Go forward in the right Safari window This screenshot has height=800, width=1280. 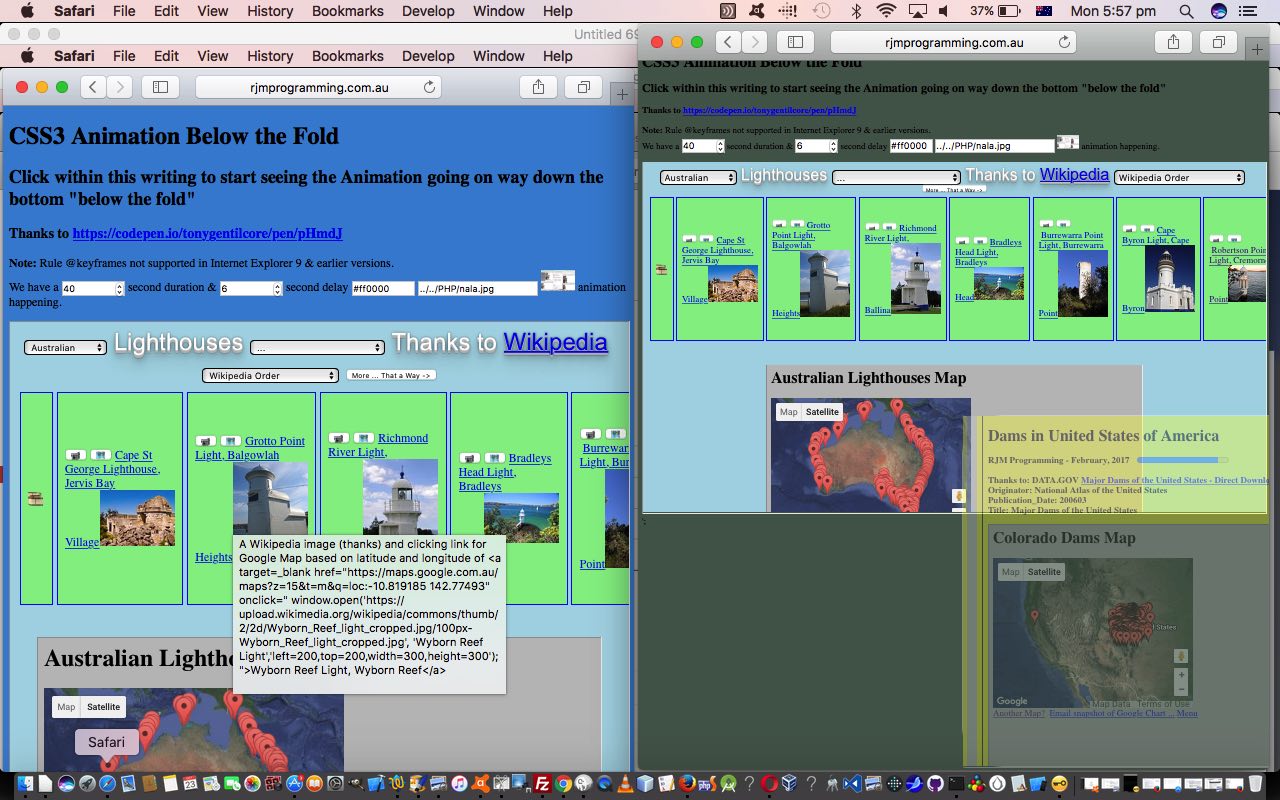tap(755, 42)
